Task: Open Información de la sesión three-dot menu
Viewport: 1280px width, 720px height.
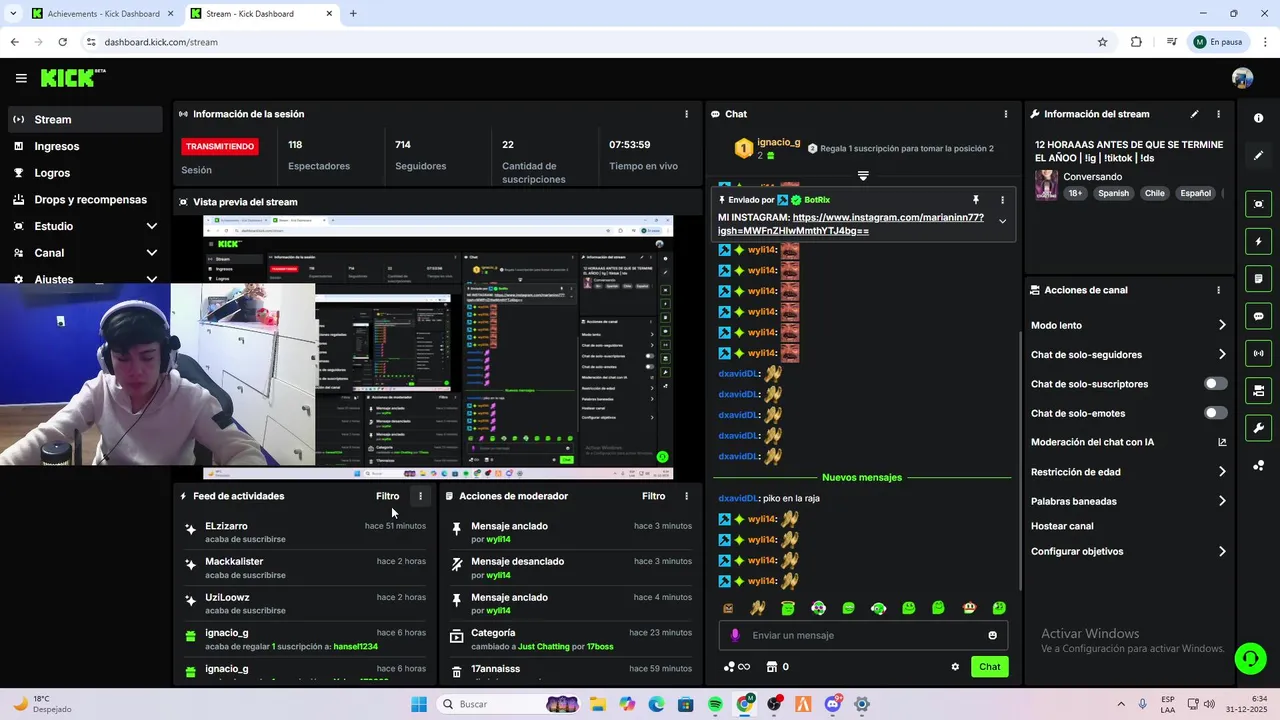Action: click(x=686, y=114)
